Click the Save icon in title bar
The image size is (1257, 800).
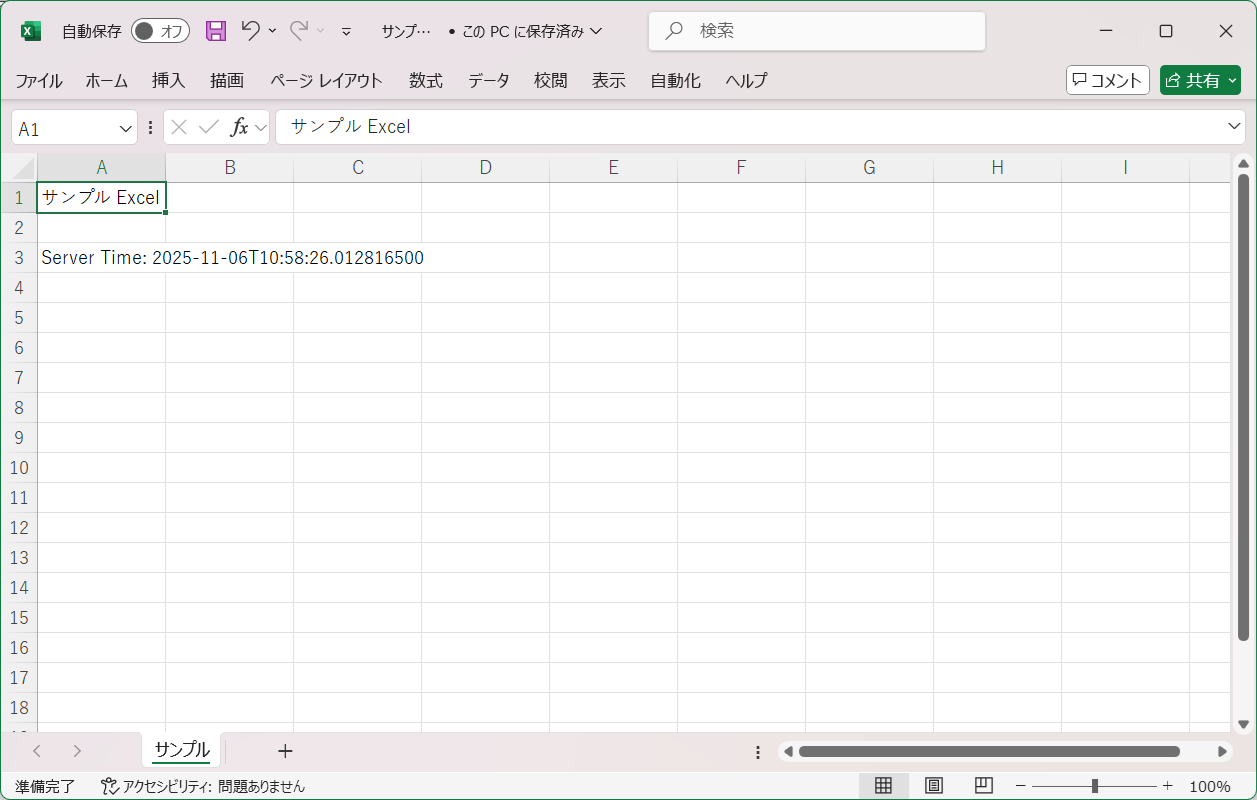point(216,31)
